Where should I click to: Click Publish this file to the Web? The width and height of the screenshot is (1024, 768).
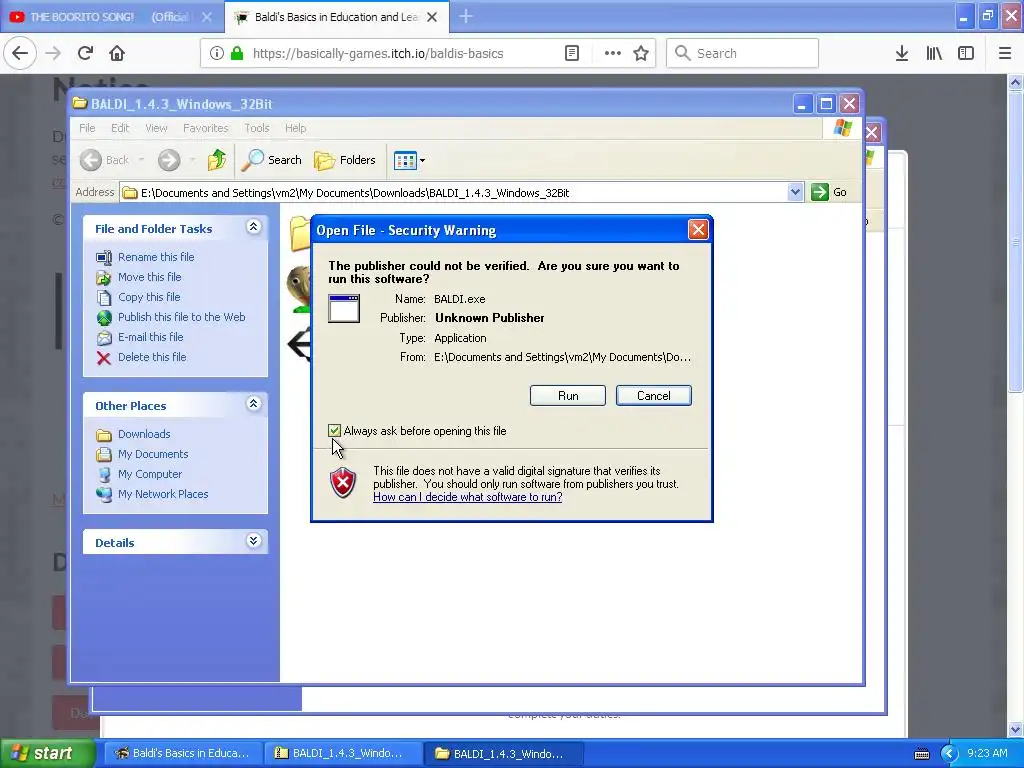click(x=182, y=317)
